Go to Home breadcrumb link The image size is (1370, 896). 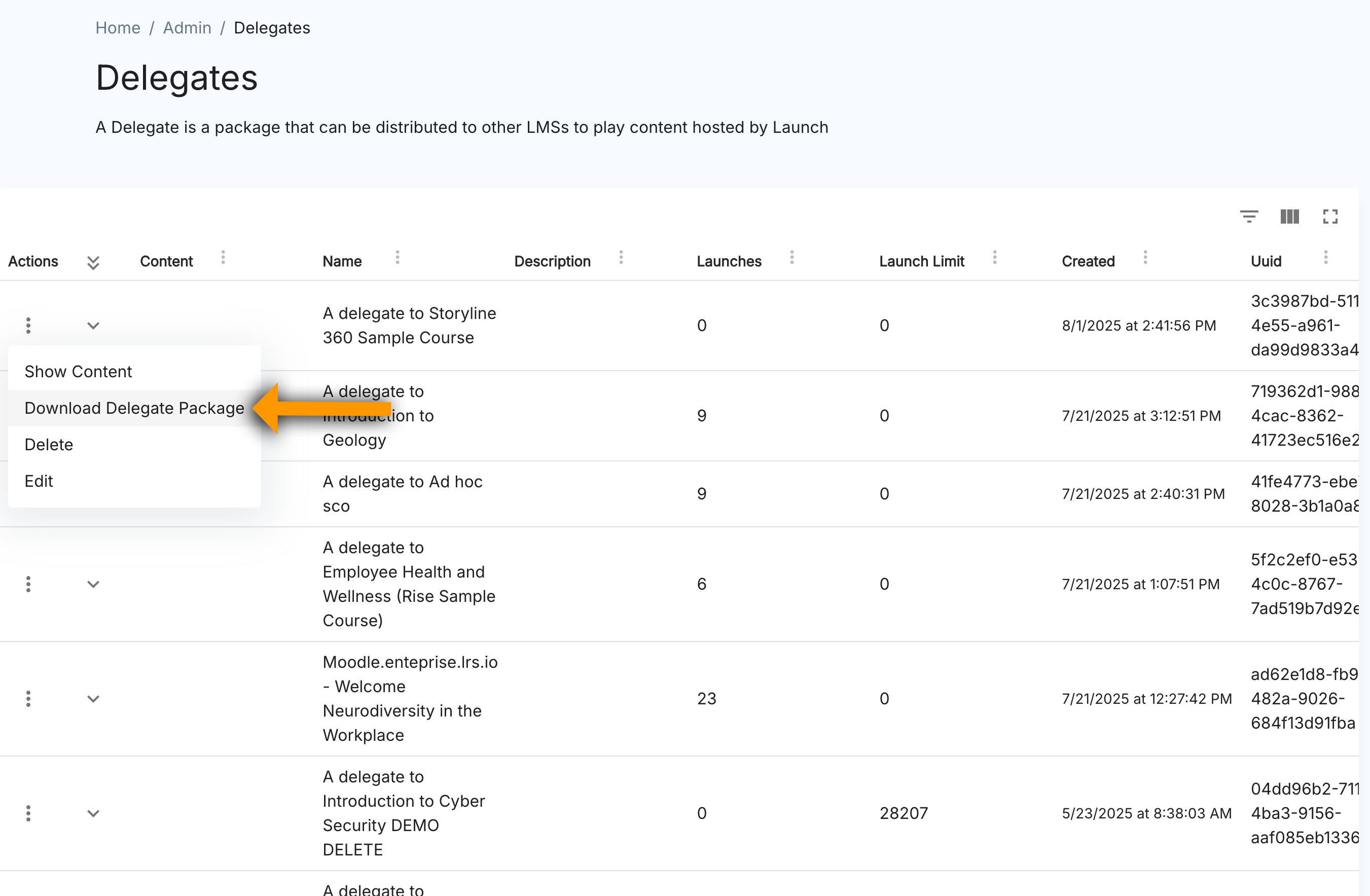coord(118,28)
